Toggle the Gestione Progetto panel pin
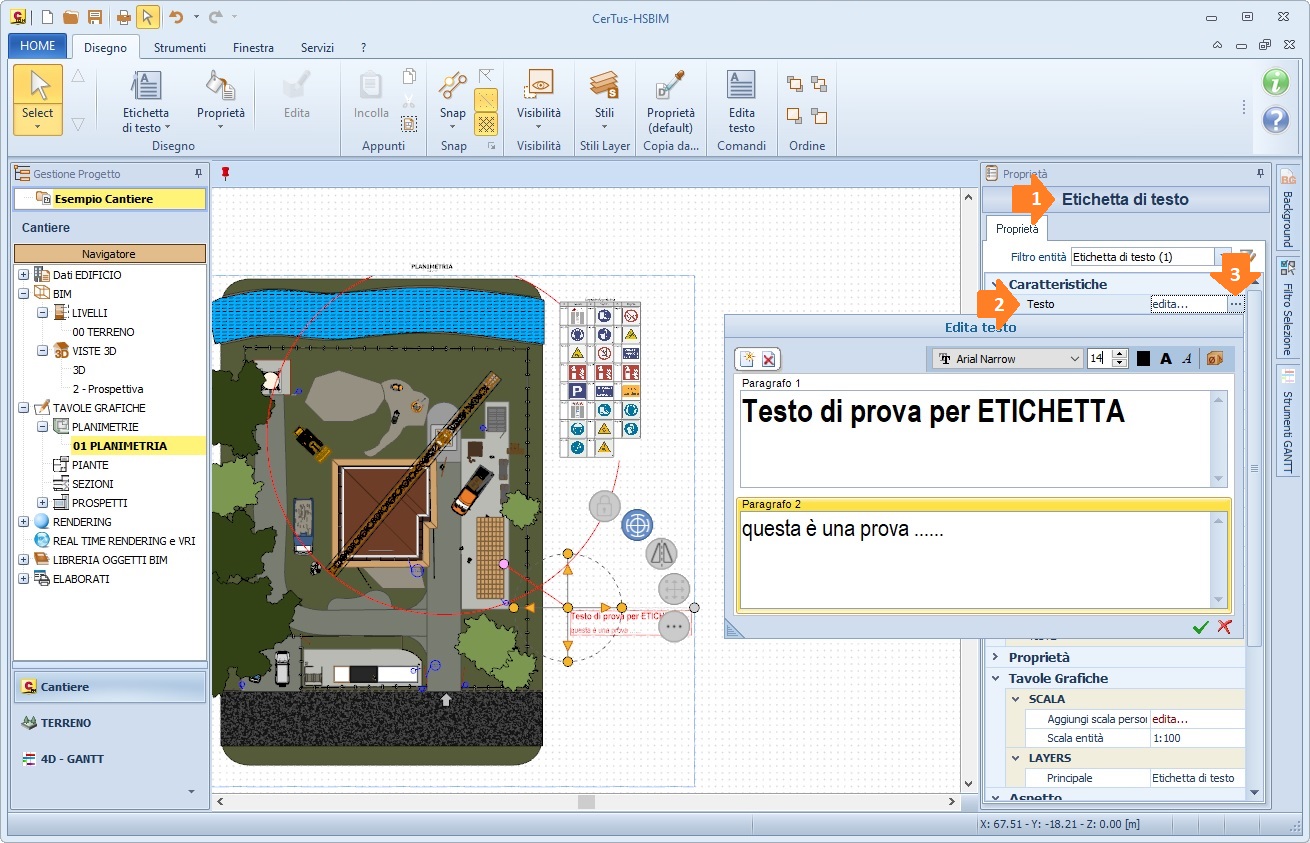Screen dimensions: 1310x843 click(198, 174)
